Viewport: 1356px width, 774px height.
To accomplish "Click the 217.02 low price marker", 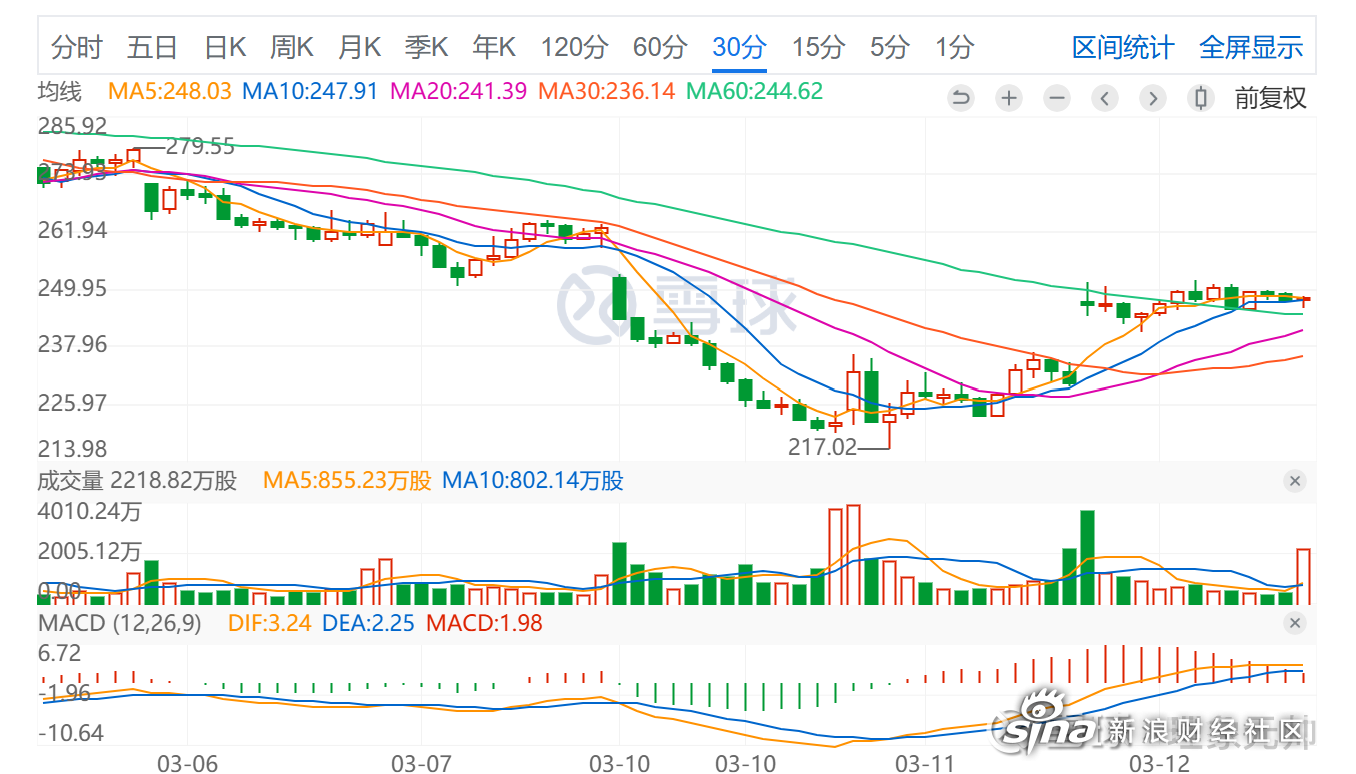I will pyautogui.click(x=822, y=447).
